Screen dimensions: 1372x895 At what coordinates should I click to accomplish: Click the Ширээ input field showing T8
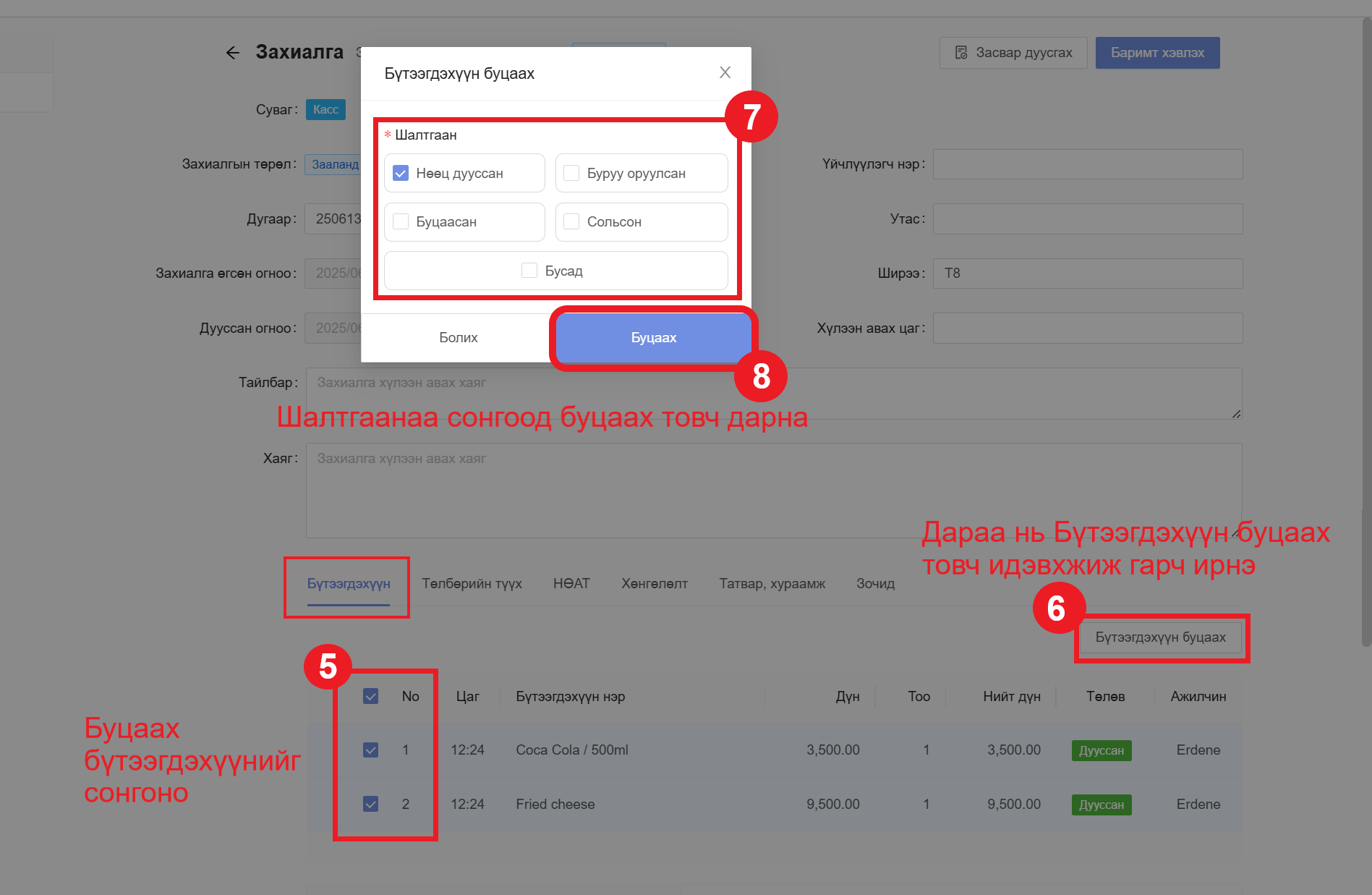pos(1087,273)
